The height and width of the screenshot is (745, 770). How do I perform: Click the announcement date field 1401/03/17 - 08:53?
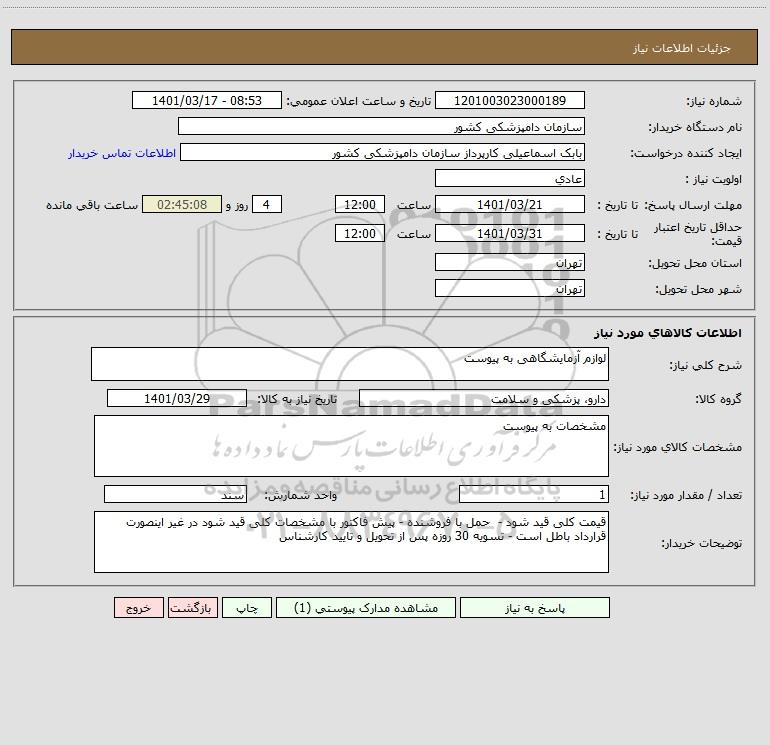[x=207, y=100]
